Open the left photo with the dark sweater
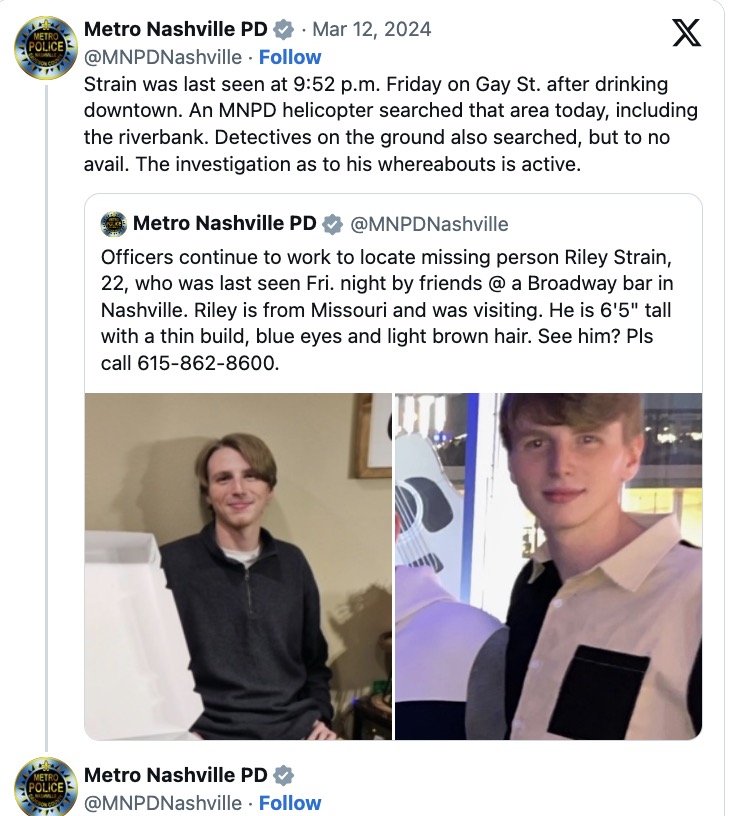The image size is (732, 816). click(238, 566)
